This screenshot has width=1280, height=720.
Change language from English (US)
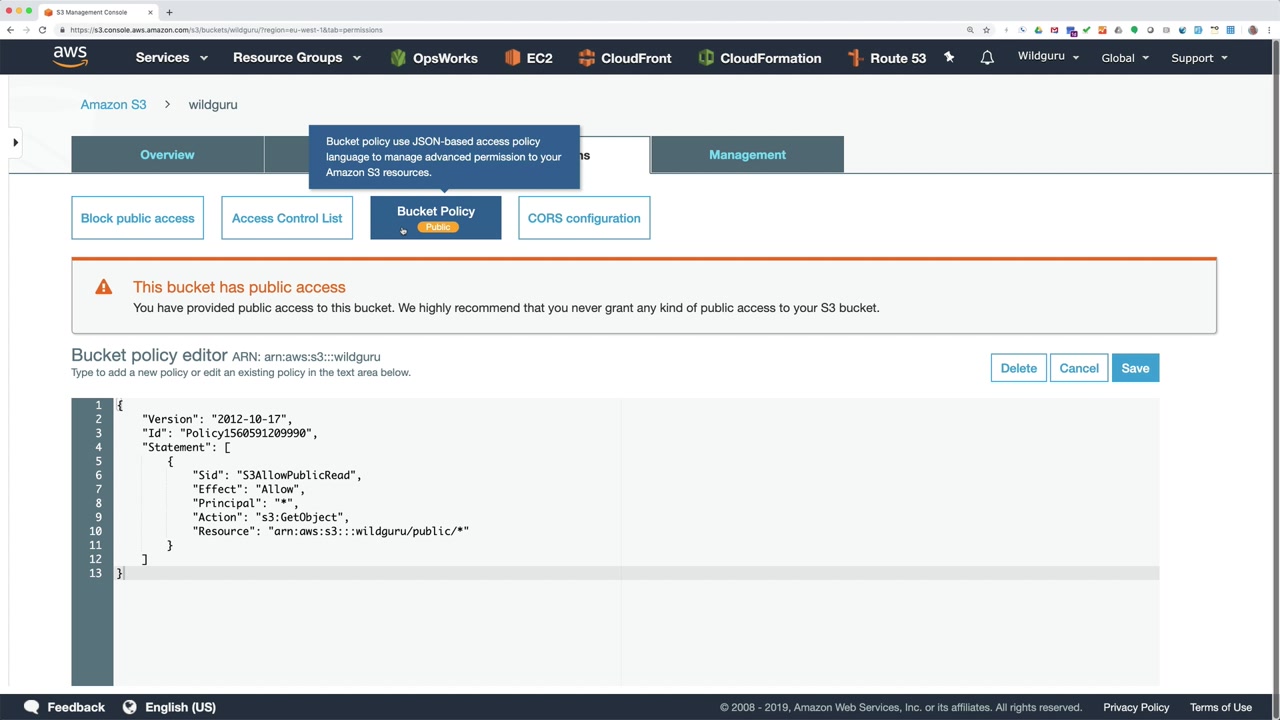[180, 707]
